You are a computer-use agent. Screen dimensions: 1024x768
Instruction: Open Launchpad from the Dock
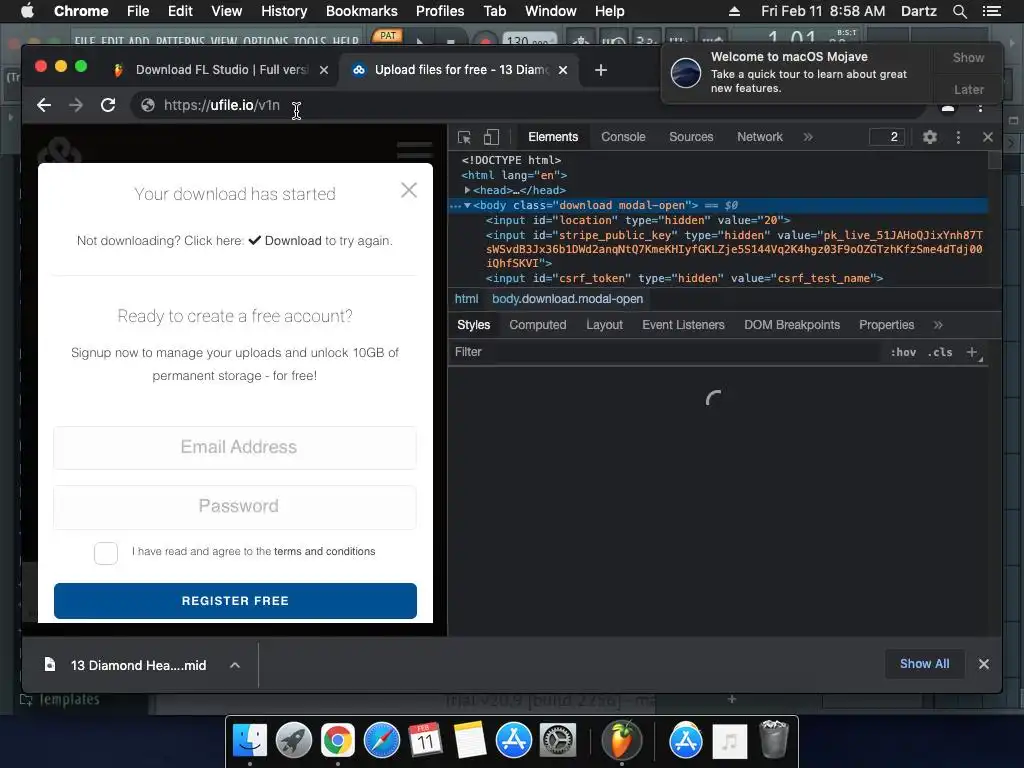coord(294,740)
